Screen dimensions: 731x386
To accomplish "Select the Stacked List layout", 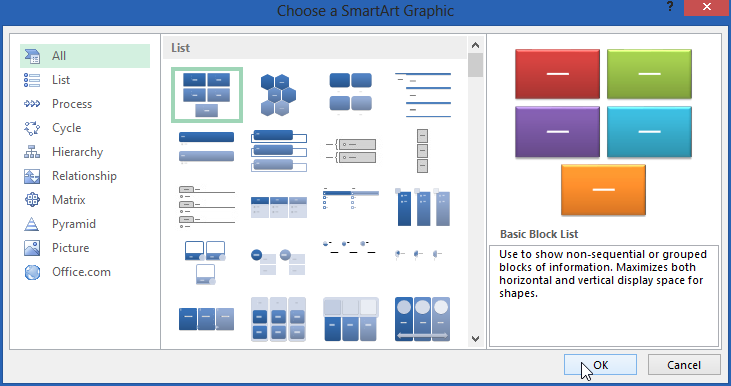I will click(x=278, y=262).
